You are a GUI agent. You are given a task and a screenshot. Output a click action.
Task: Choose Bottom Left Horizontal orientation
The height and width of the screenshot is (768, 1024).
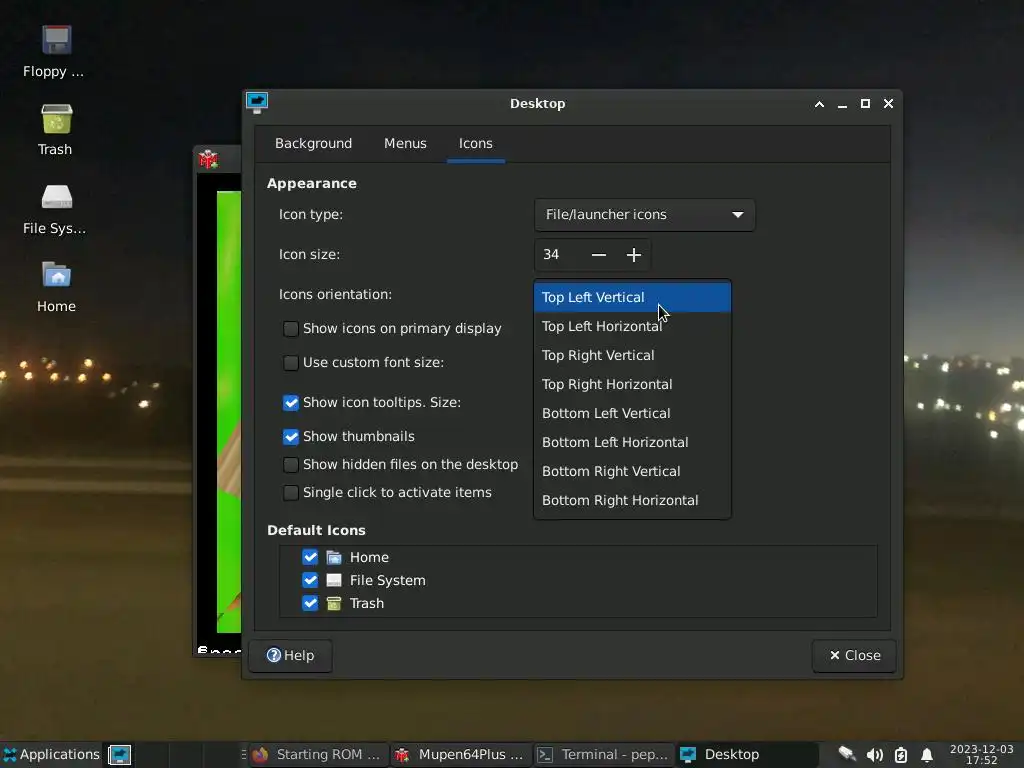click(632, 442)
